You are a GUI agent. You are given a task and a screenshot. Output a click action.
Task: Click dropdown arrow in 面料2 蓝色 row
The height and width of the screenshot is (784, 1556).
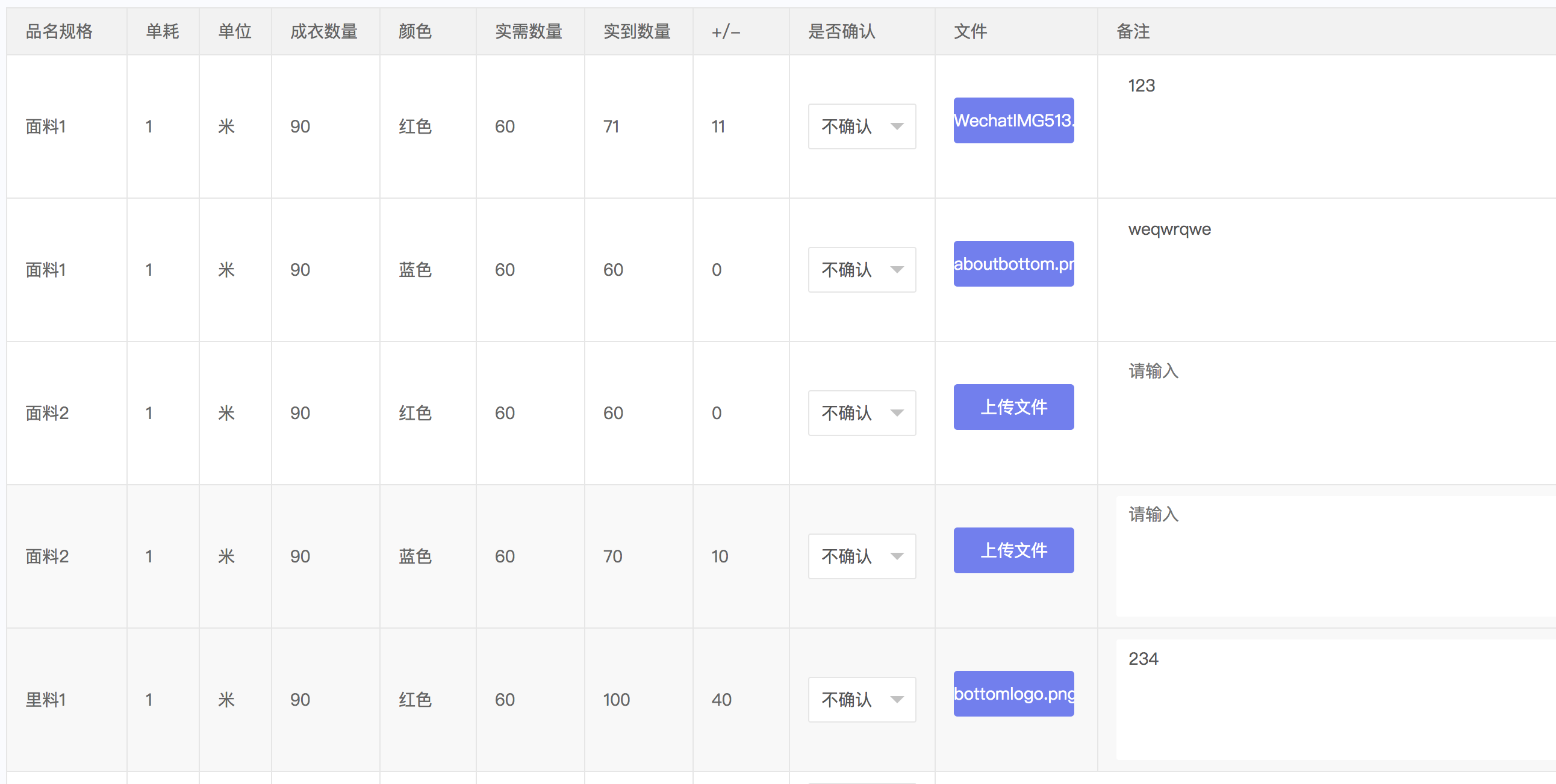[x=897, y=556]
